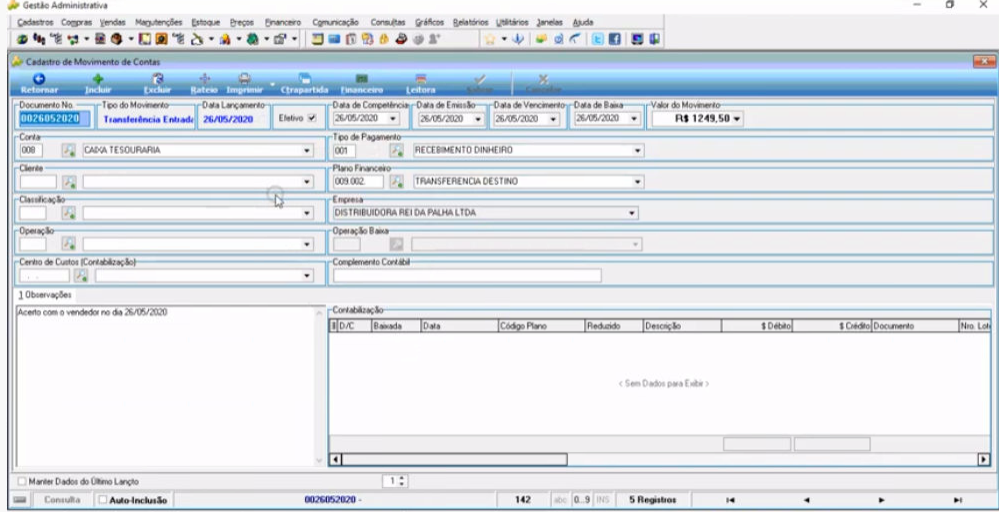Image resolution: width=999 pixels, height=512 pixels.
Task: Toggle the Auto-Inclusão checkbox
Action: [103, 500]
